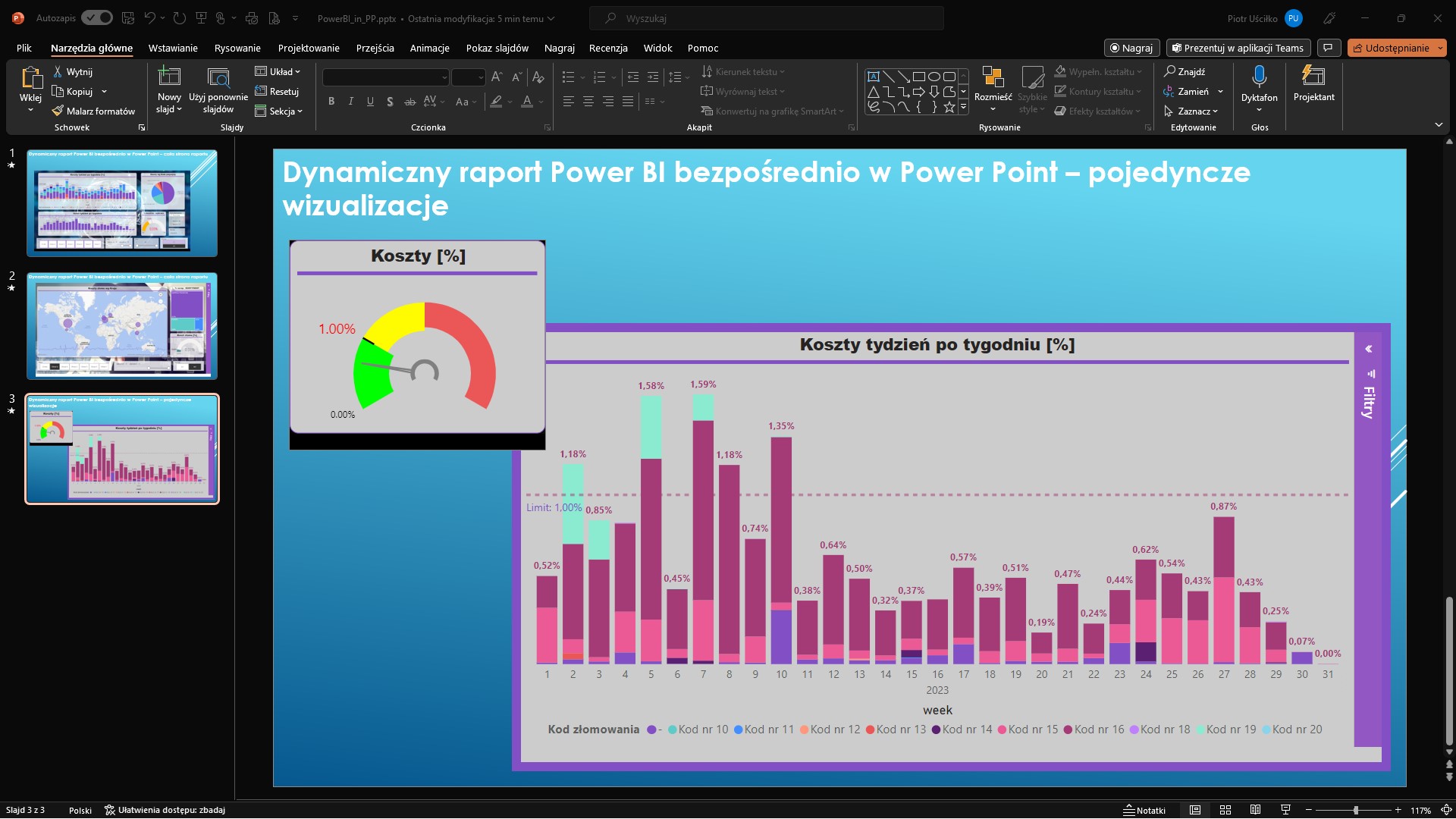
Task: Switch to the Wstawianie tab
Action: (173, 48)
